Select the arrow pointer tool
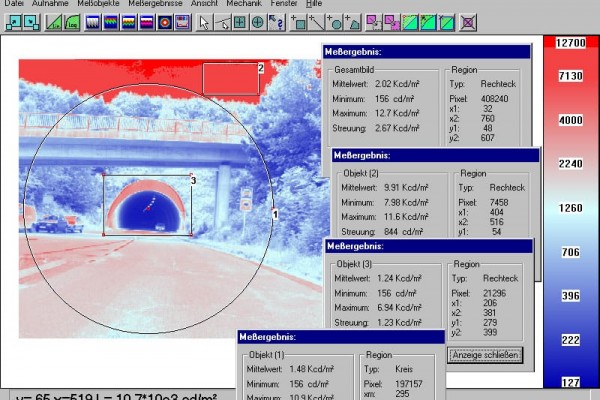This screenshot has width=600, height=400. click(x=204, y=23)
